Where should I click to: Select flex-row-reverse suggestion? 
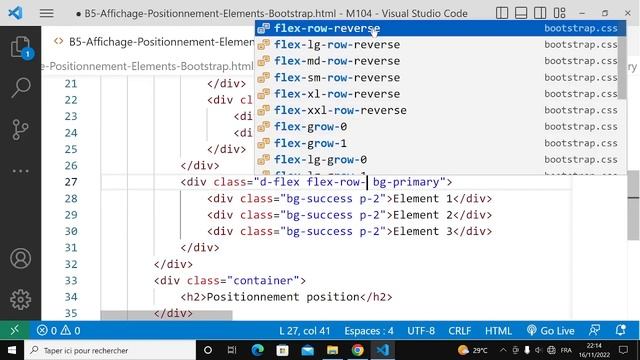click(x=440, y=28)
